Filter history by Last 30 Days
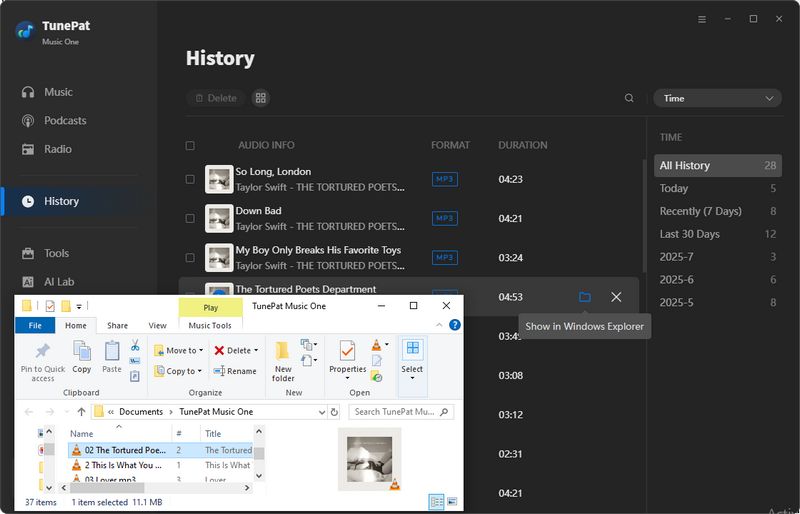 click(689, 234)
